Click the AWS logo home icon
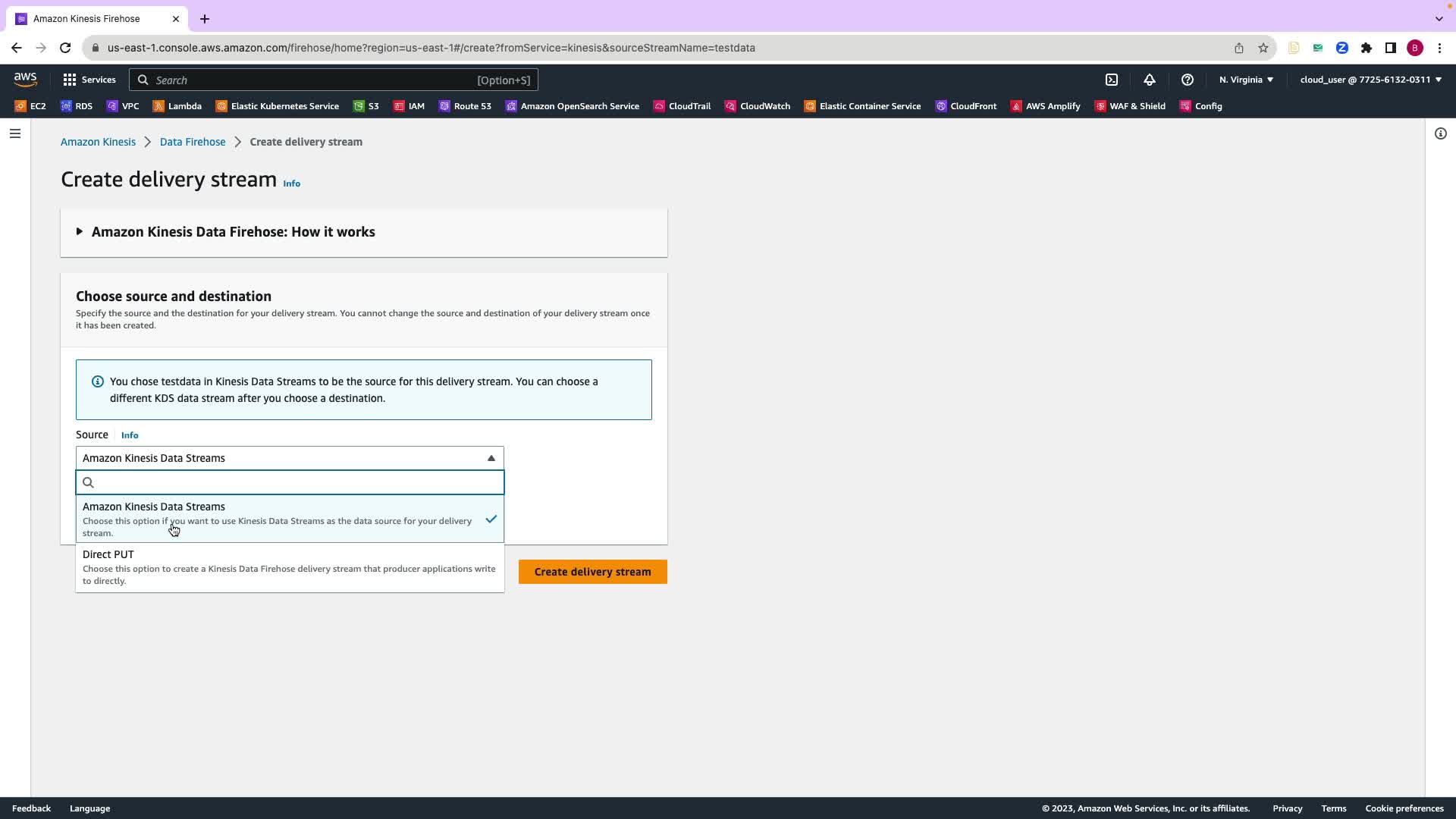The width and height of the screenshot is (1456, 819). [25, 80]
